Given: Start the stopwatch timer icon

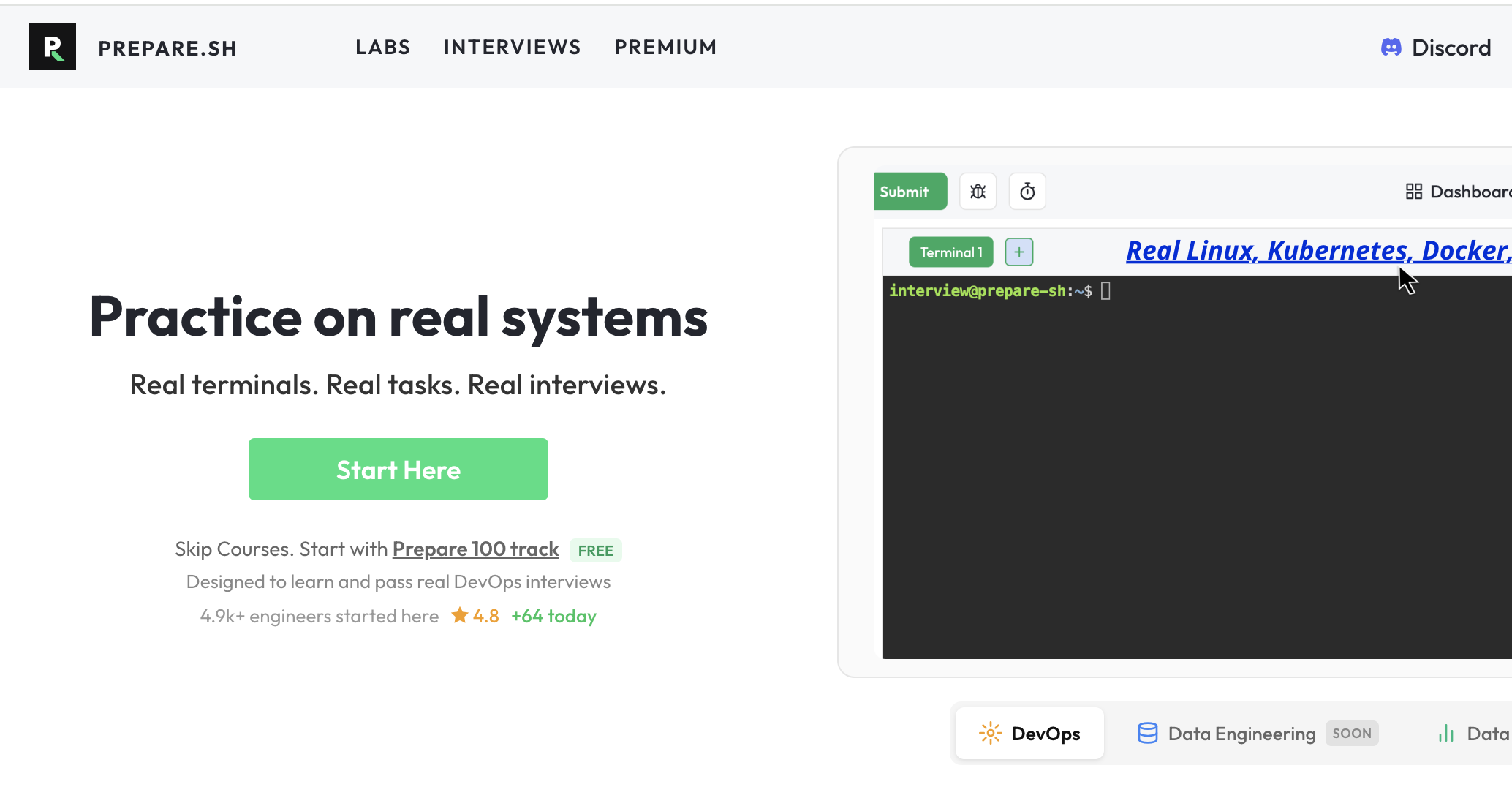Looking at the screenshot, I should [x=1027, y=192].
